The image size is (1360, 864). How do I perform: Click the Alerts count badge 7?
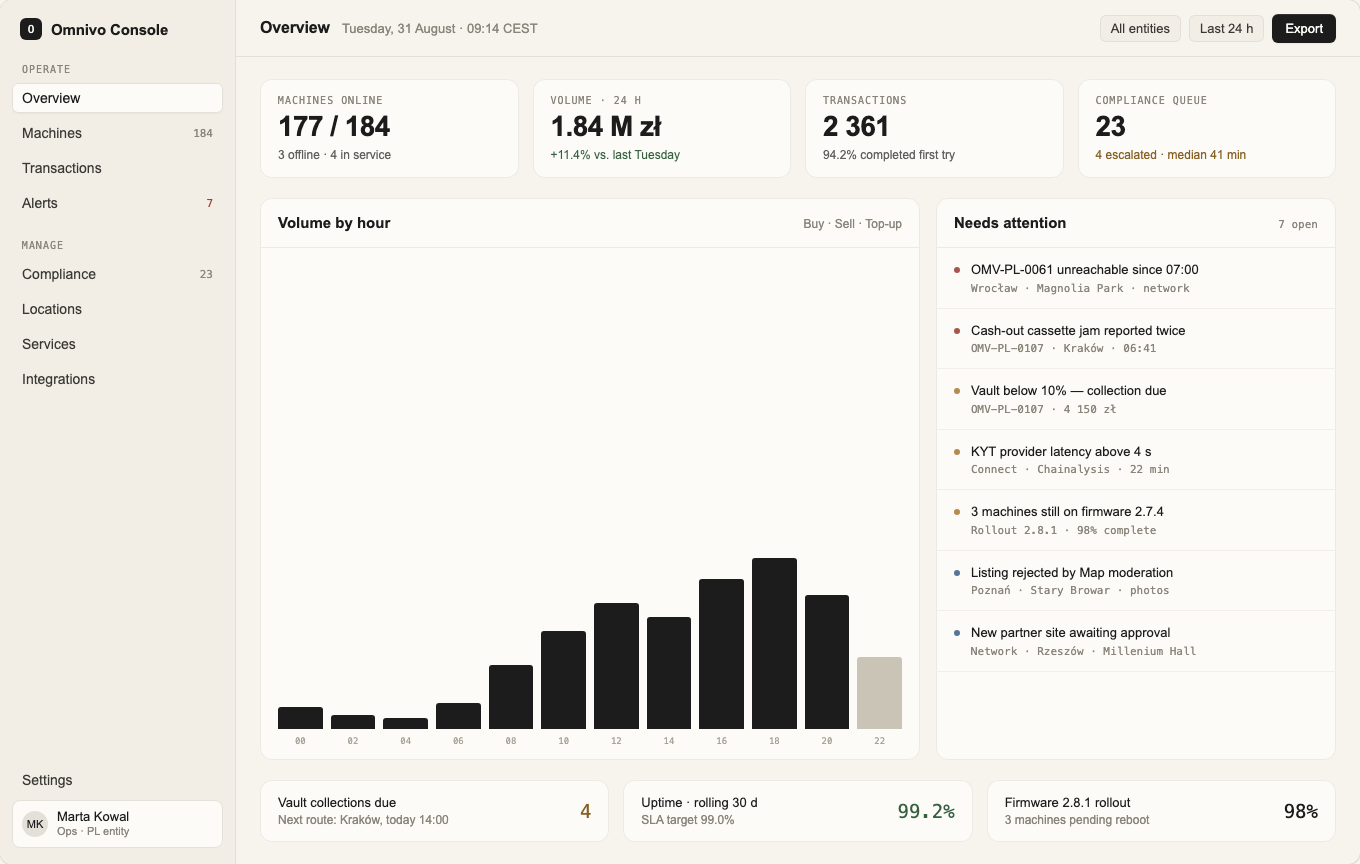210,203
